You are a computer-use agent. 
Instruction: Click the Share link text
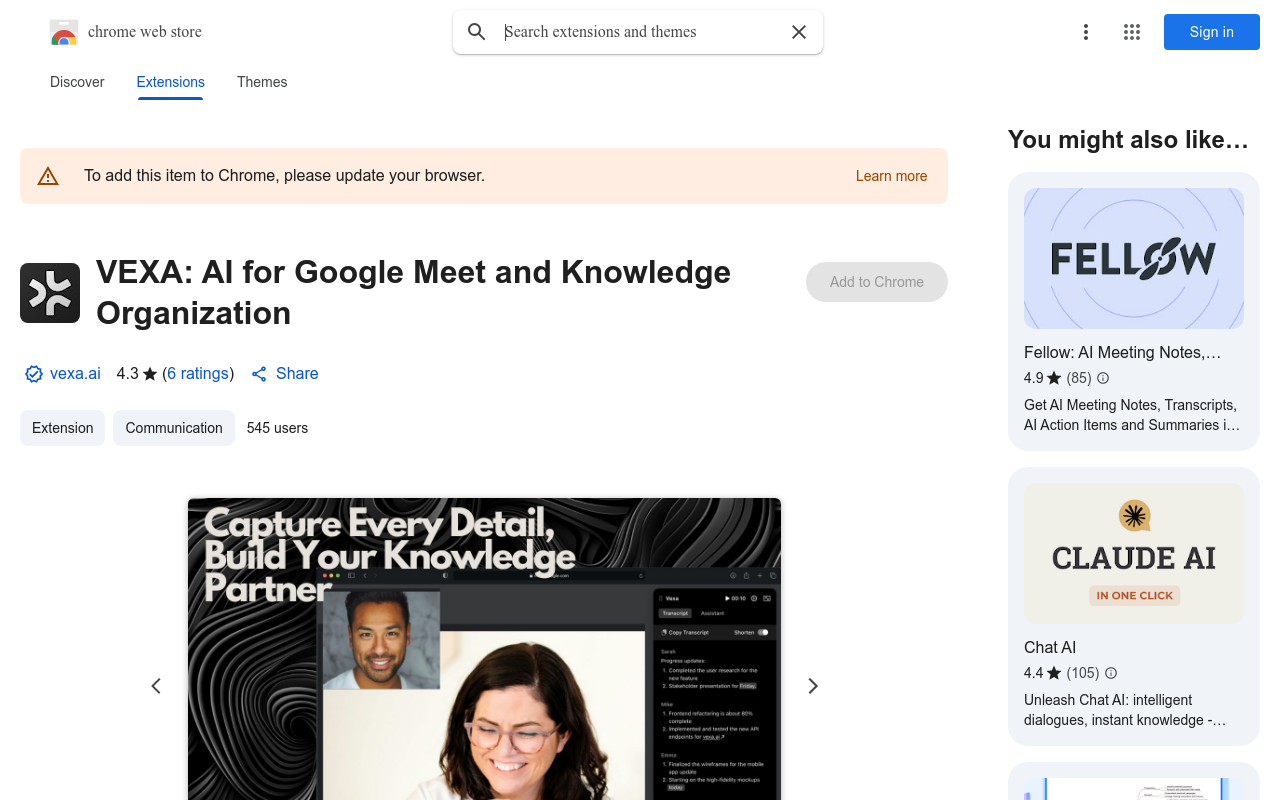coord(297,374)
